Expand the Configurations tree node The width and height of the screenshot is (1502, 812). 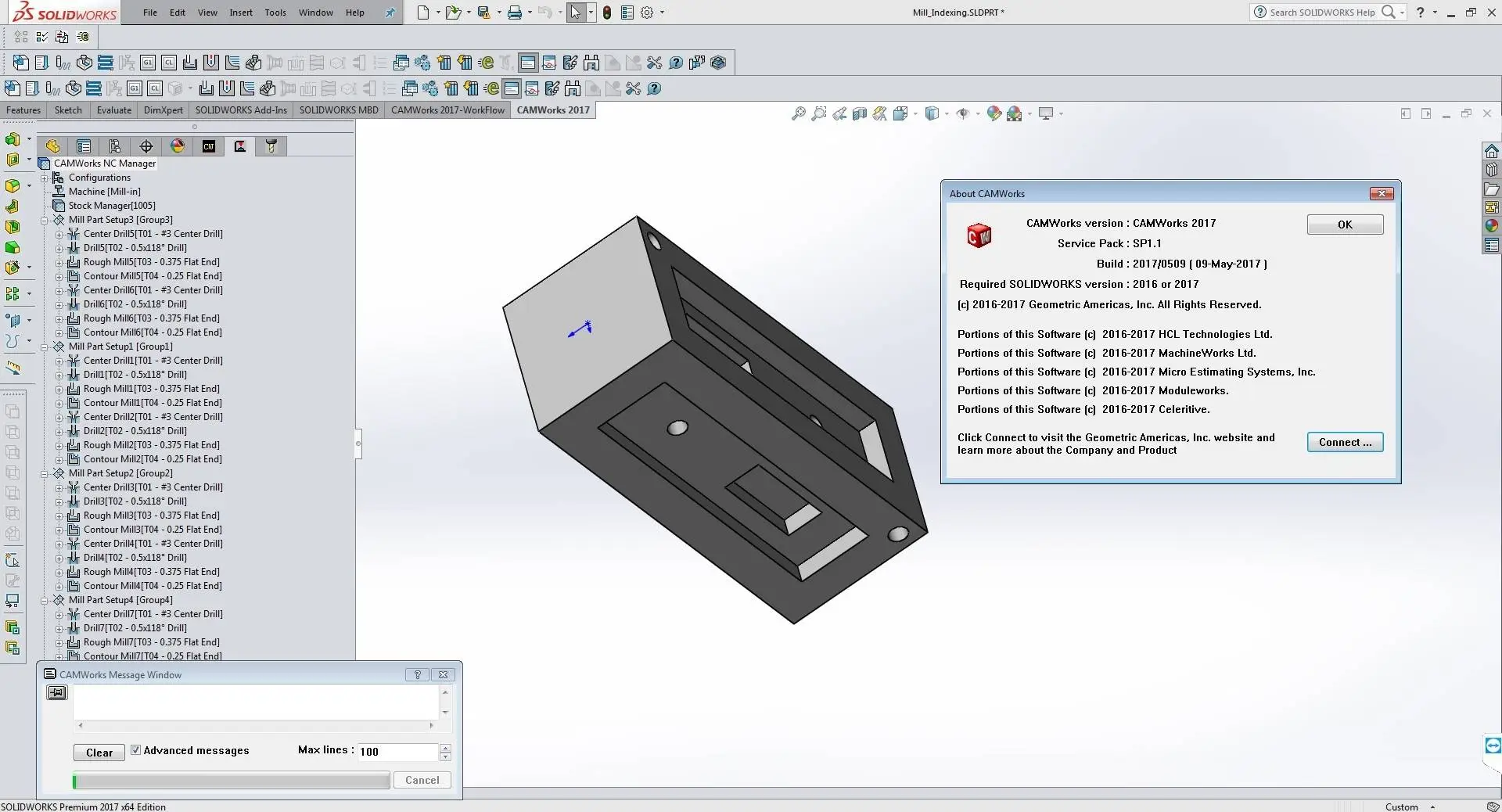(45, 178)
